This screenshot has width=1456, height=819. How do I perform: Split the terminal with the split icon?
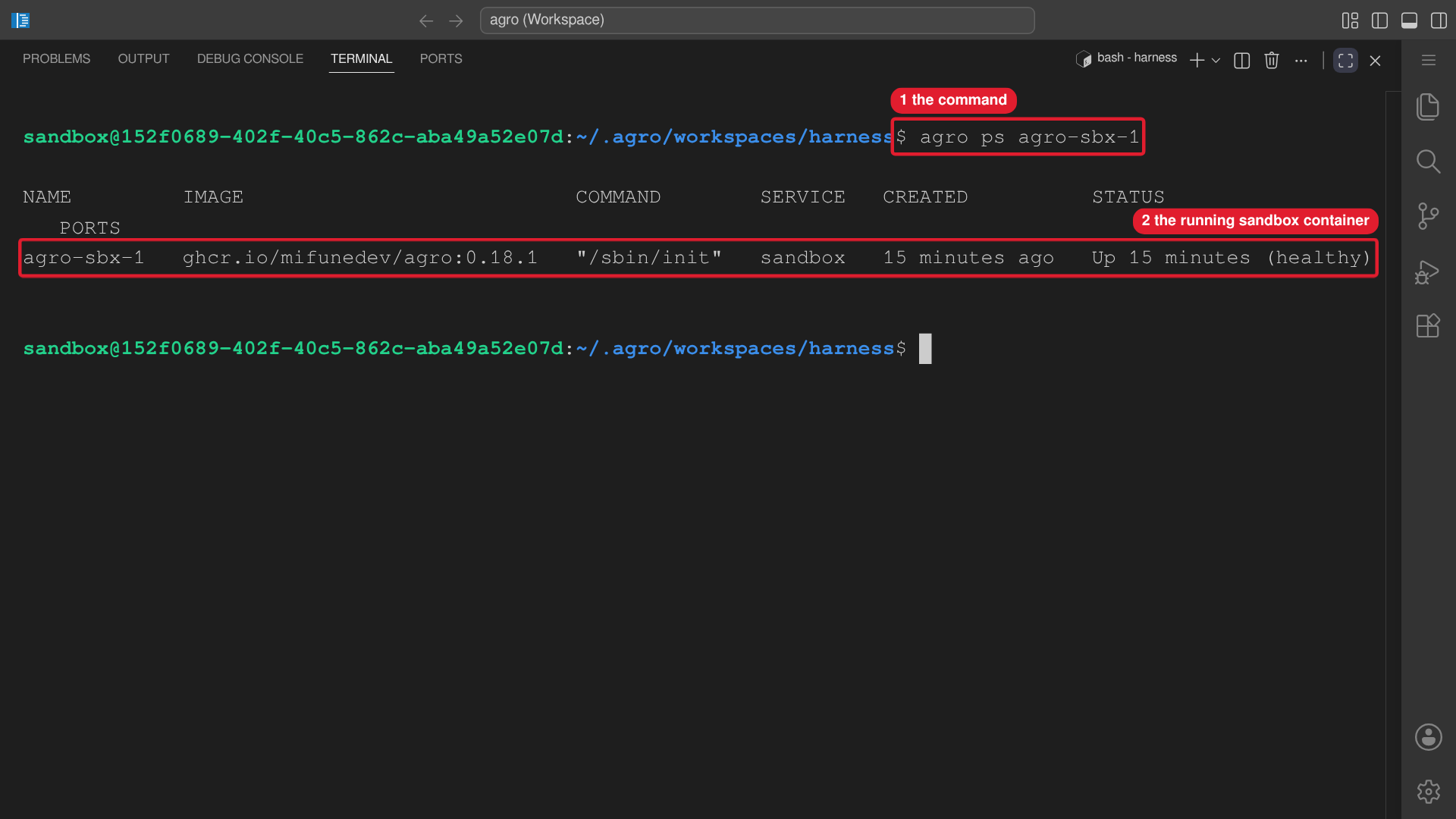pos(1242,61)
